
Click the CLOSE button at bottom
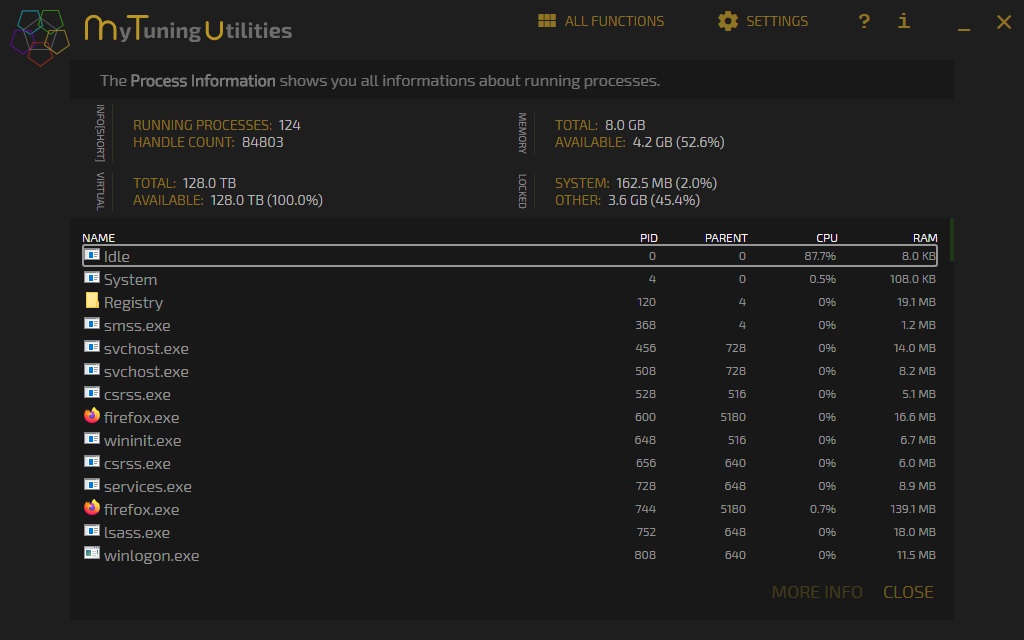pyautogui.click(x=908, y=592)
